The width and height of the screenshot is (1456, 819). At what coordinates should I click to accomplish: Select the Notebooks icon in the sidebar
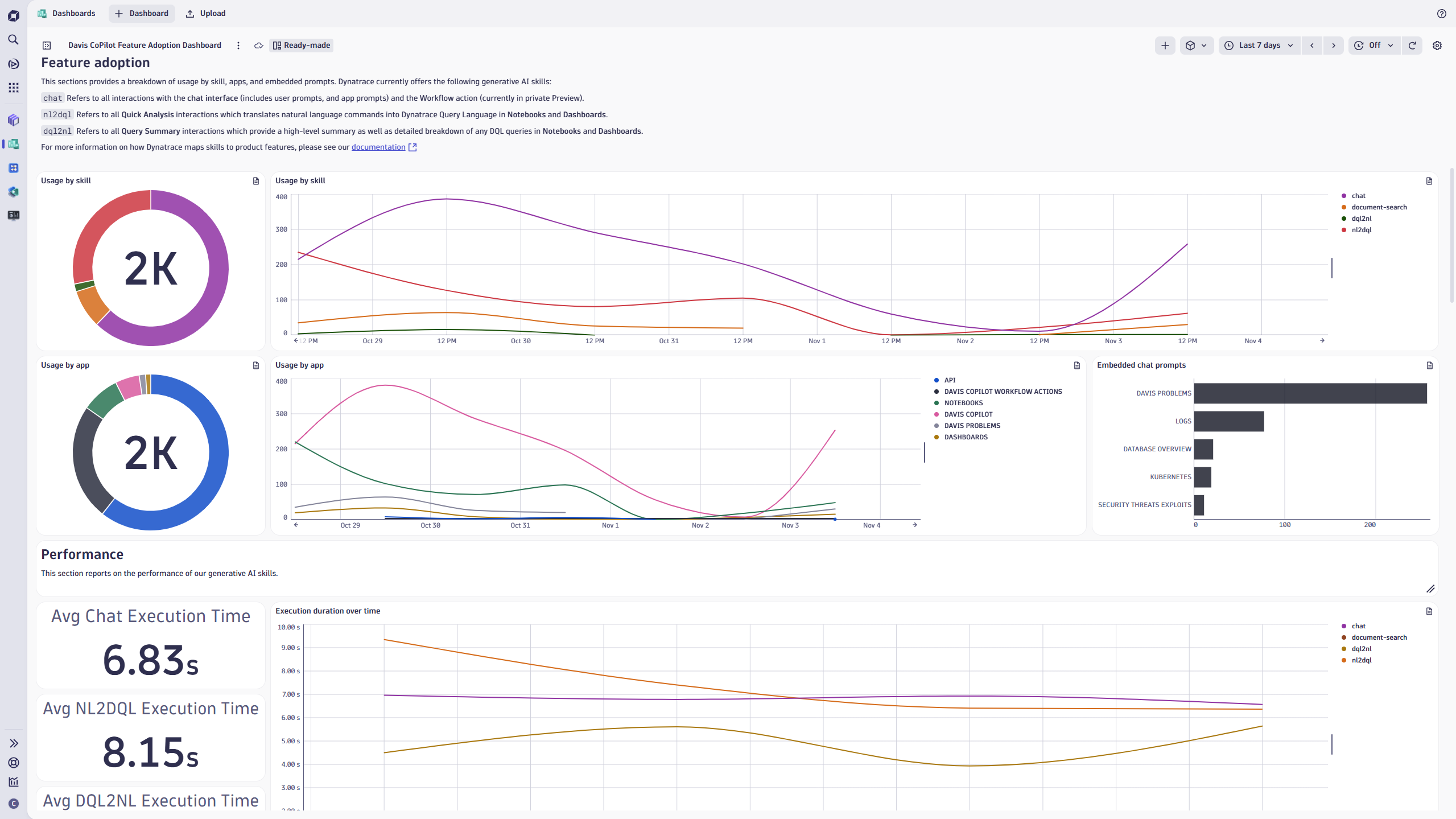pos(13,120)
